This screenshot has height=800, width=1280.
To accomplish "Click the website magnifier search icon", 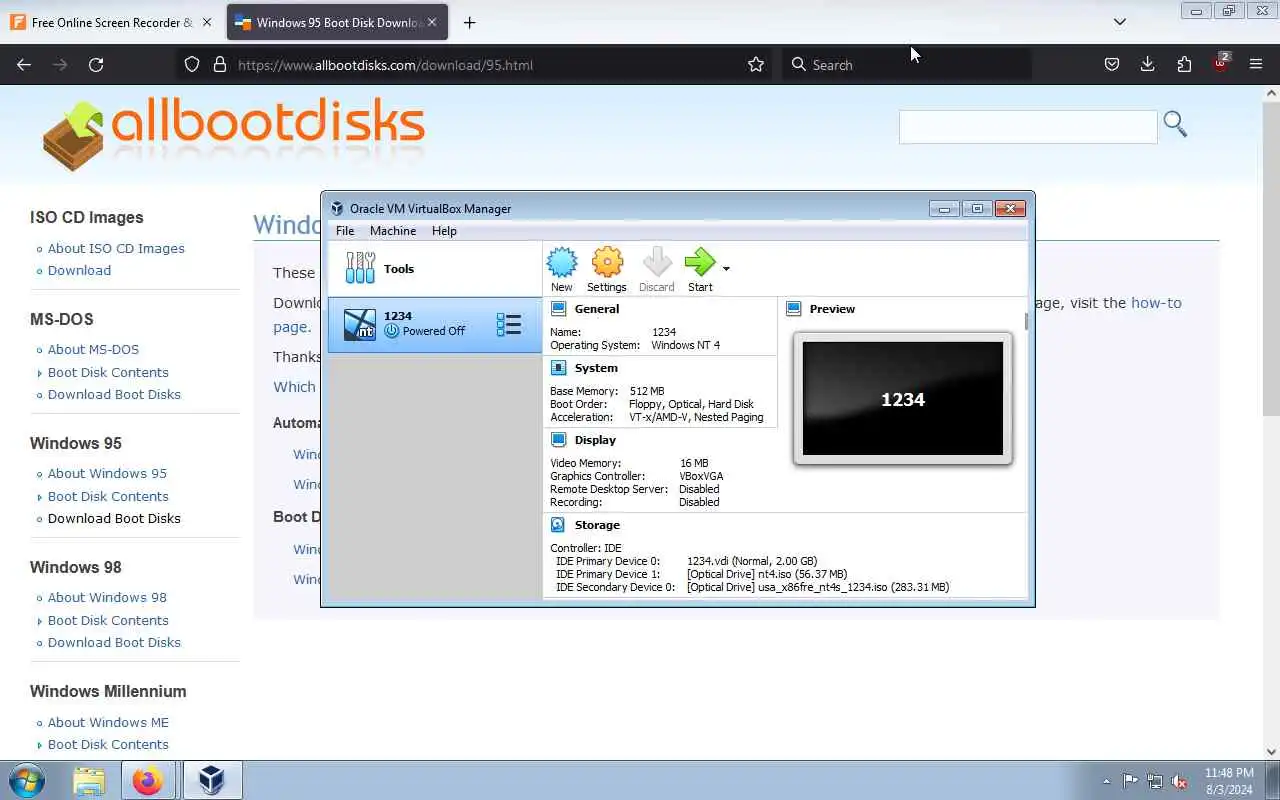I will click(x=1175, y=125).
